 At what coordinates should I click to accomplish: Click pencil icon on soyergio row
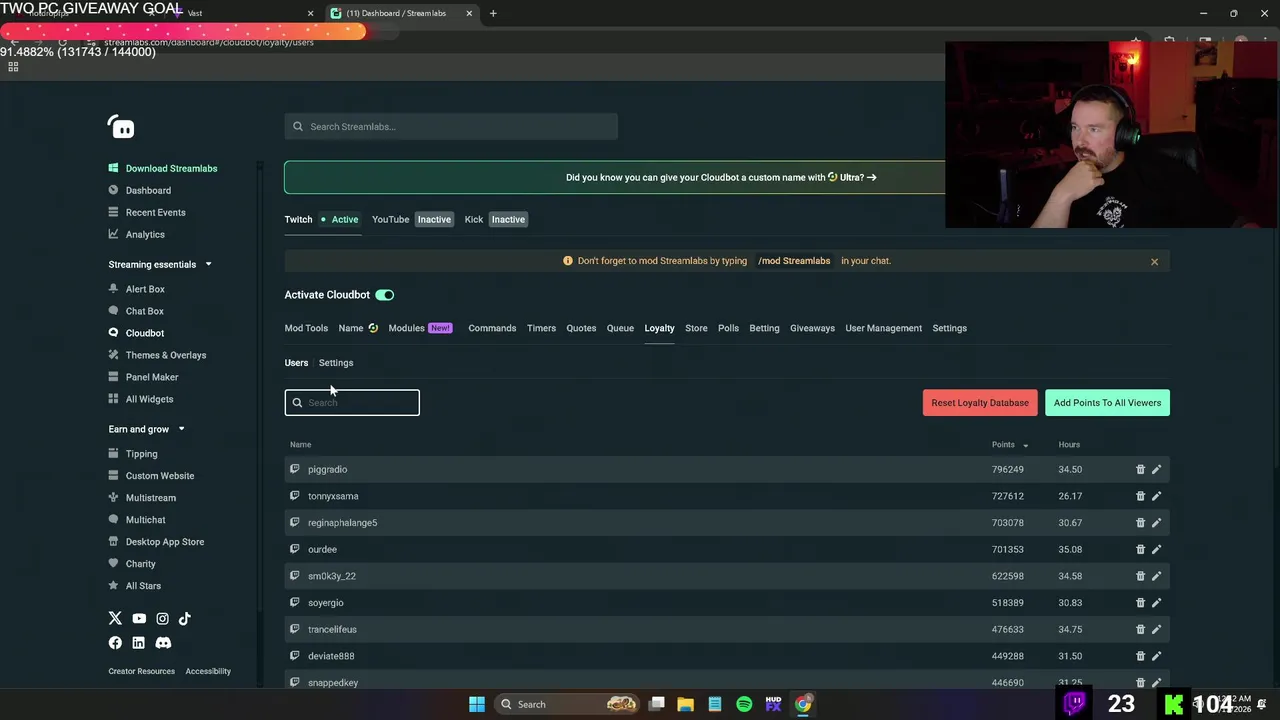(x=1156, y=602)
